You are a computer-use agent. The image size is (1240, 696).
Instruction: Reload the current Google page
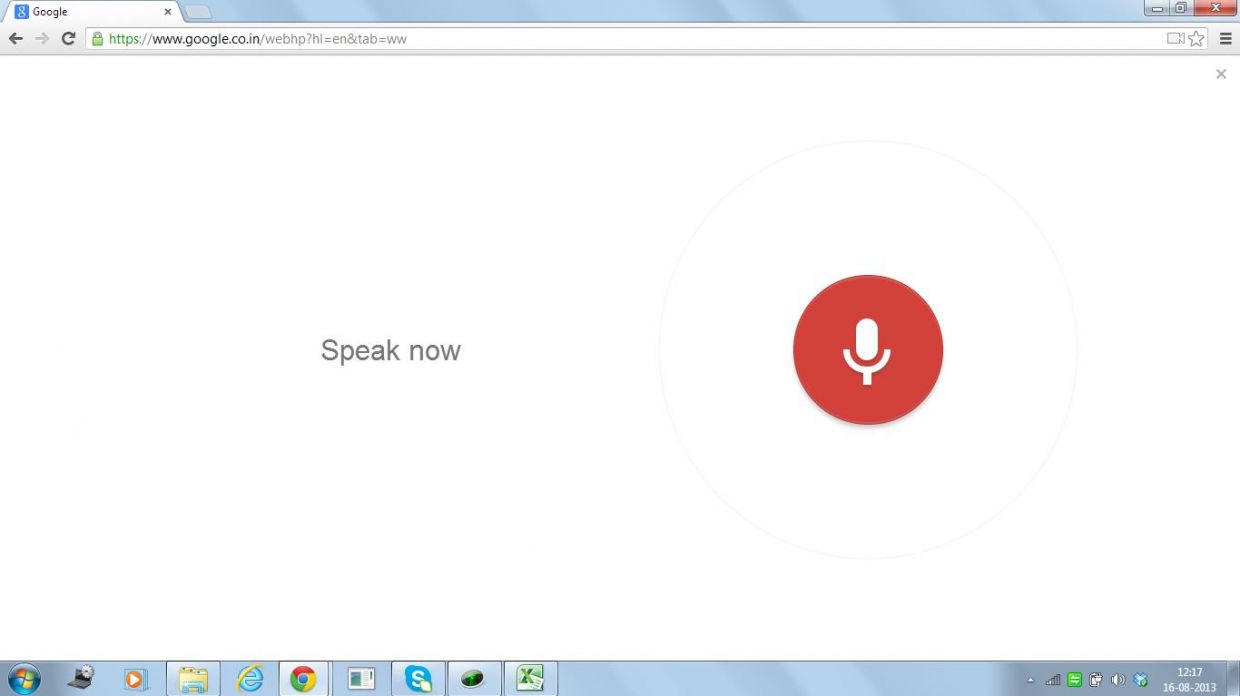(x=68, y=39)
